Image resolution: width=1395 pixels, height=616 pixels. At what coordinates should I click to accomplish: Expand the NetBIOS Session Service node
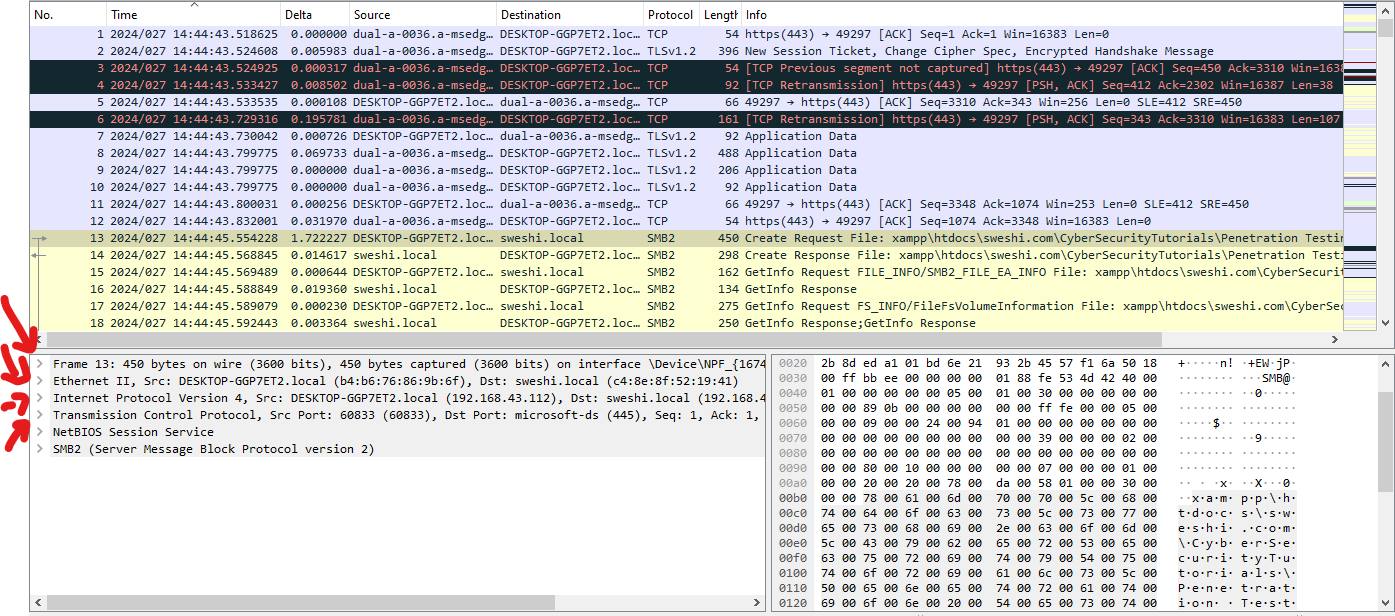(x=40, y=432)
